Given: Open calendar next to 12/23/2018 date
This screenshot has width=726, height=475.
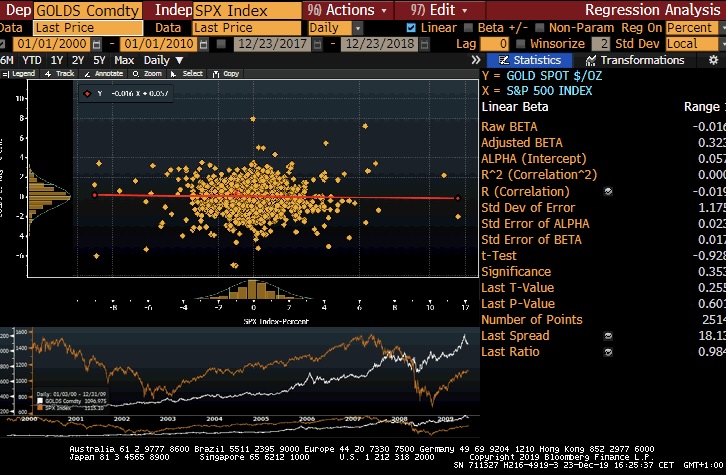Looking at the screenshot, I should point(424,44).
